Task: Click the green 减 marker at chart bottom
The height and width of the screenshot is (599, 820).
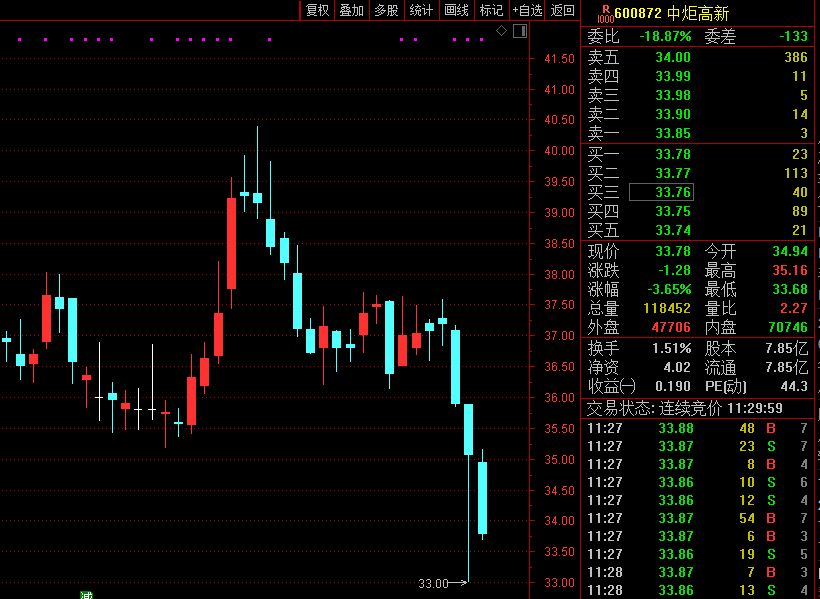Action: [x=87, y=595]
